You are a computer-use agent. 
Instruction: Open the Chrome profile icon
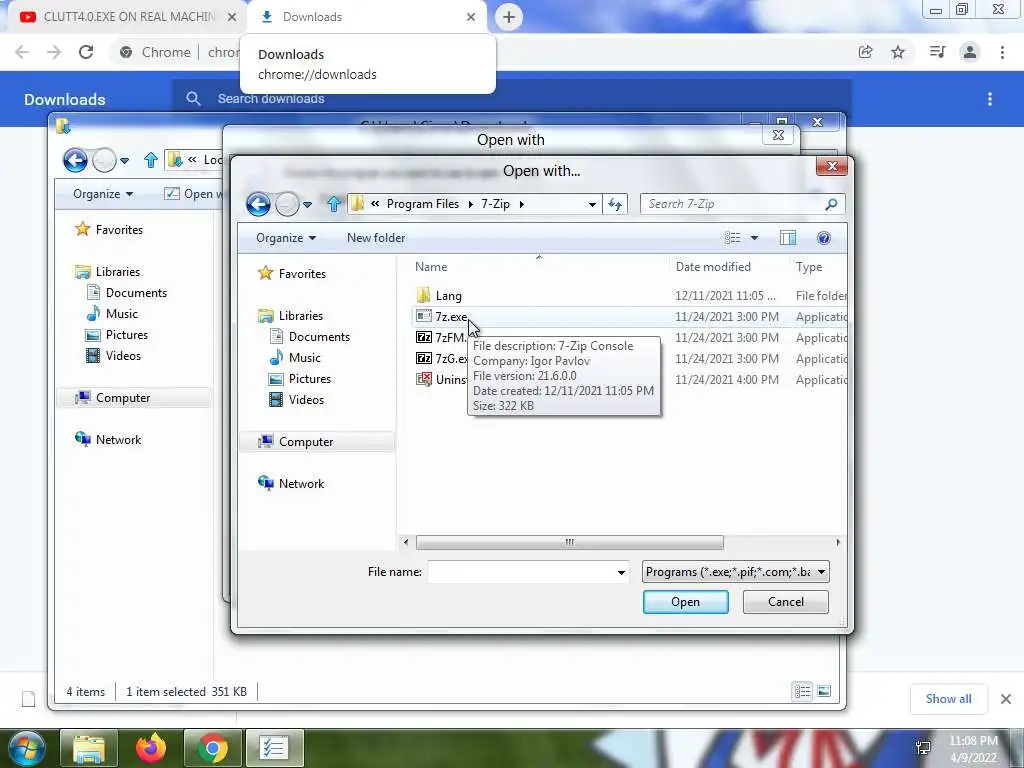(970, 52)
